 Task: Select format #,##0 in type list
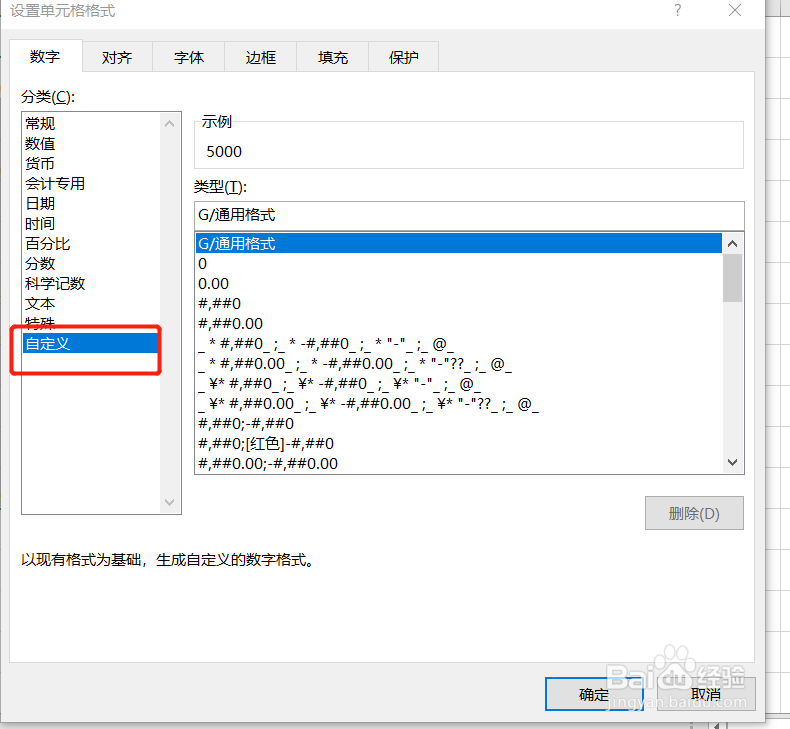click(458, 303)
